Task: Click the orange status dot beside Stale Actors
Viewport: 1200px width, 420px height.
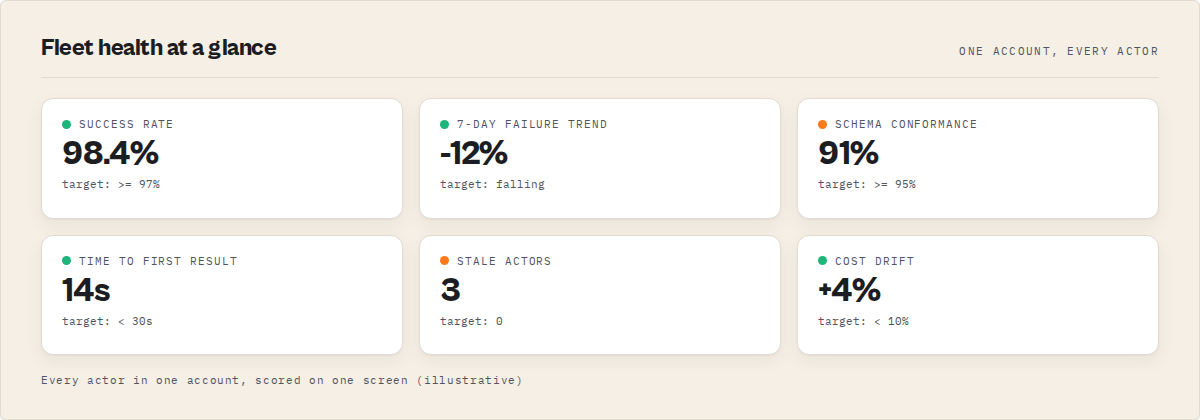Action: click(445, 261)
